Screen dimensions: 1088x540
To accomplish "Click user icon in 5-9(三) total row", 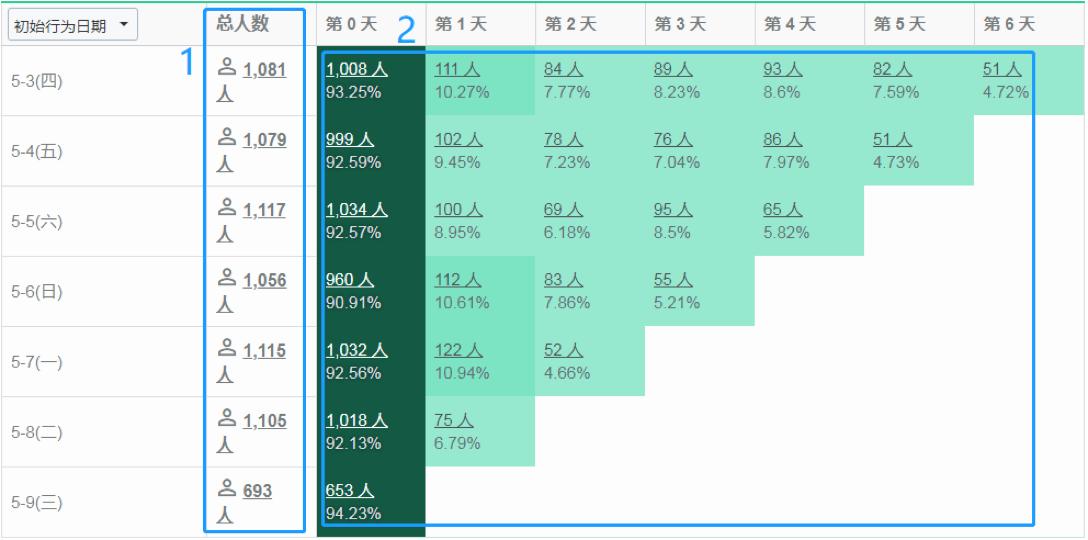I will coord(227,491).
